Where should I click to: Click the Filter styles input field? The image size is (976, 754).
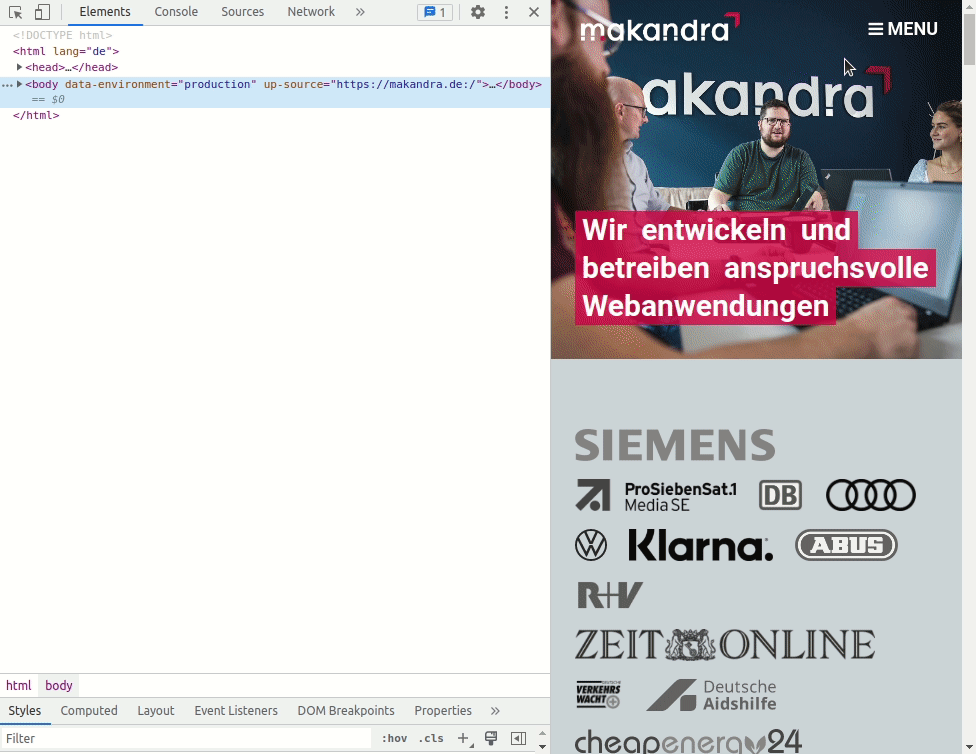tap(185, 738)
